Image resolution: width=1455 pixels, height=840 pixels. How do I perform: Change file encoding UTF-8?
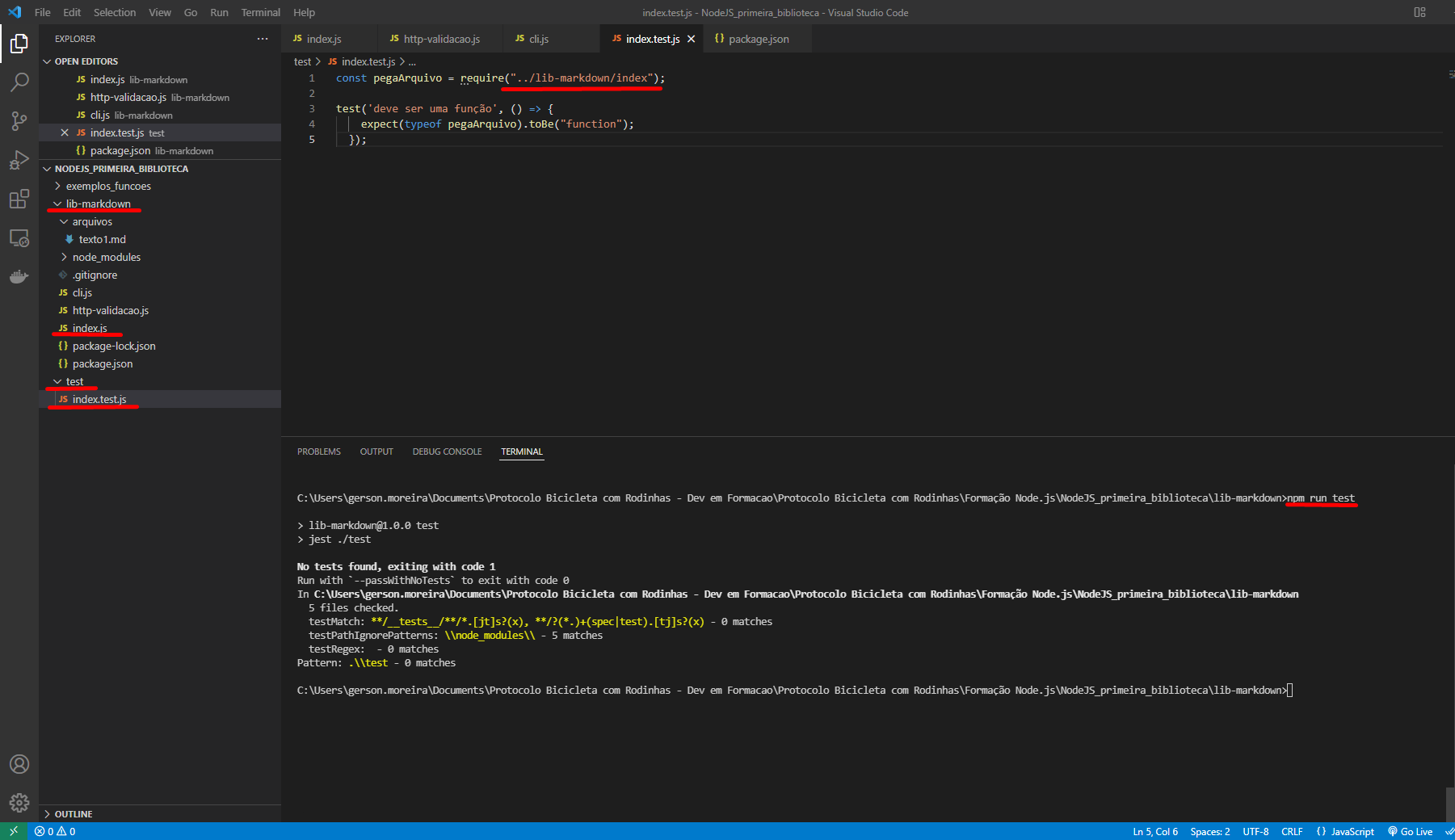click(1255, 831)
